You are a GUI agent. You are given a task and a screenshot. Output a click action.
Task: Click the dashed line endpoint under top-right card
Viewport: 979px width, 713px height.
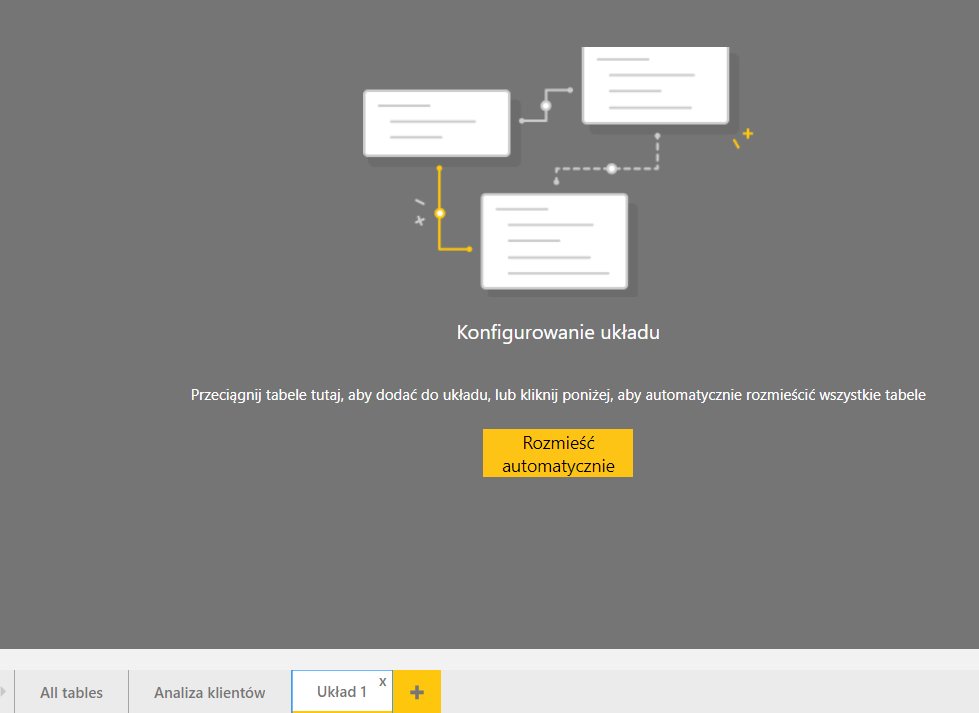(657, 135)
